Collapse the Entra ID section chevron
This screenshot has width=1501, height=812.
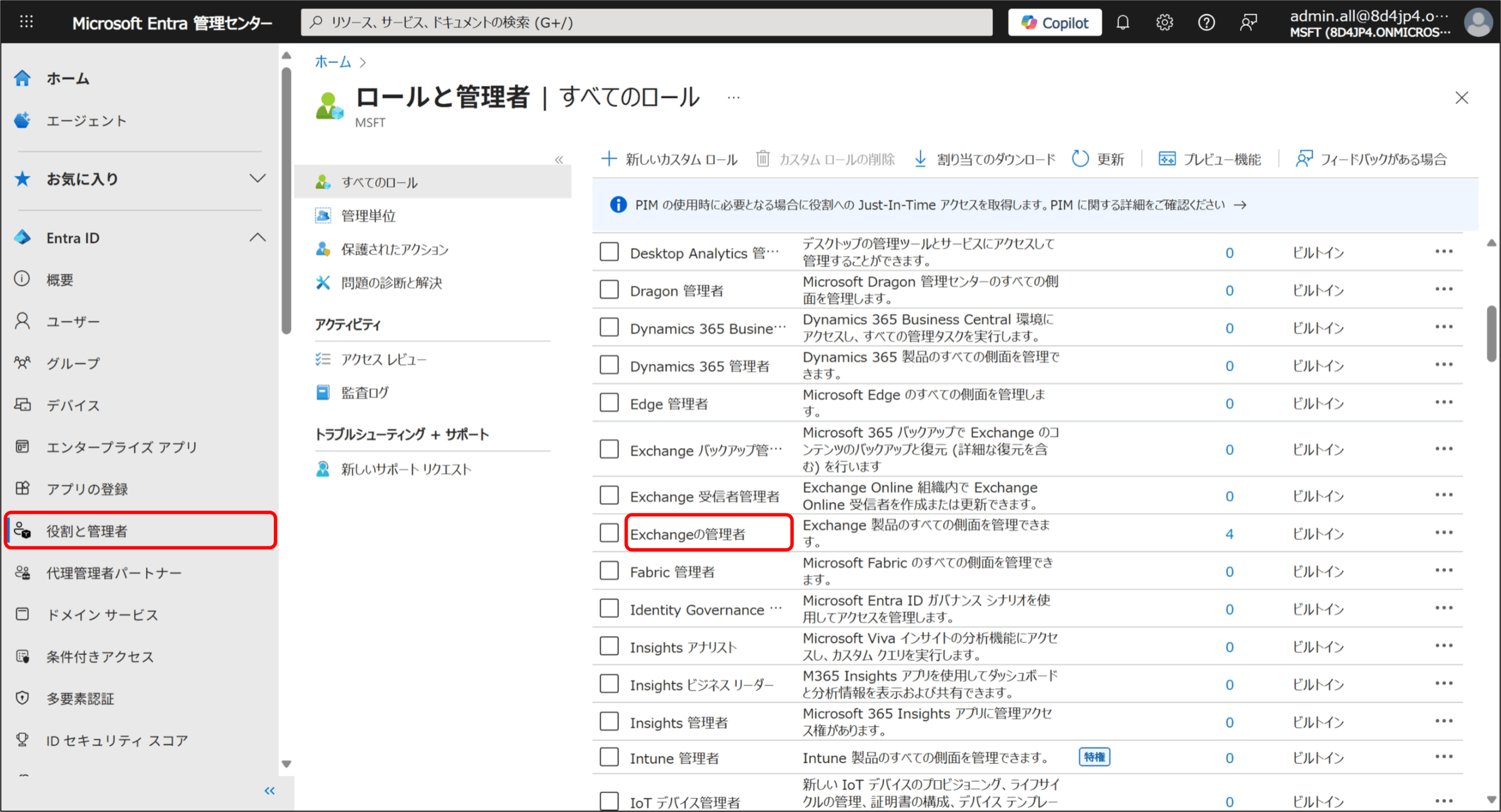[x=257, y=237]
